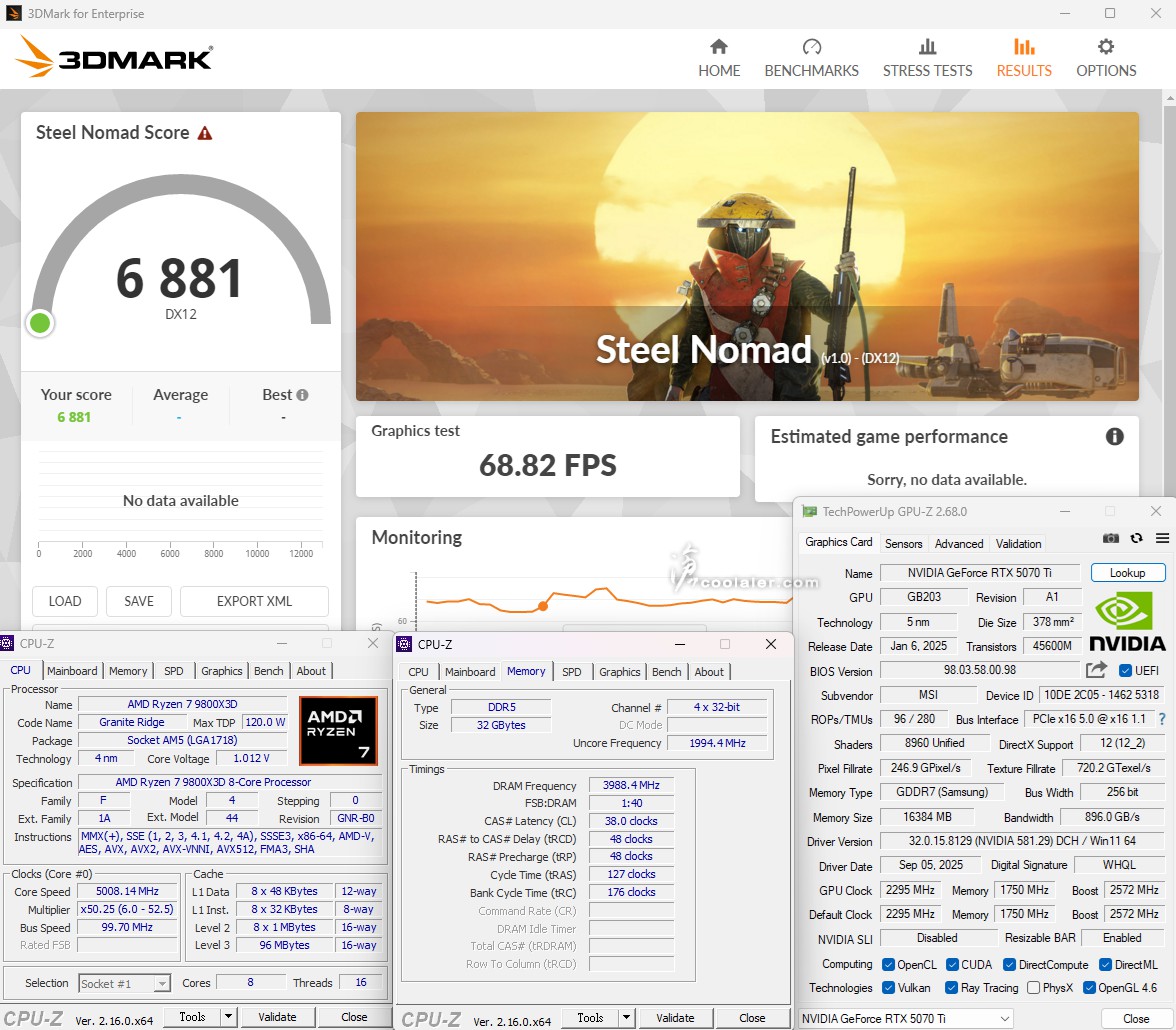The height and width of the screenshot is (1030, 1176).
Task: Click Tools button in CPU-Z Memory window
Action: pyautogui.click(x=590, y=1018)
